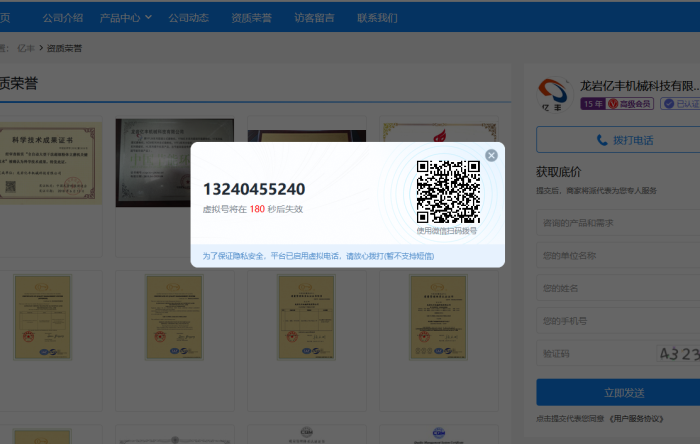700x444 pixels.
Task: Open the 用户服务协议 link
Action: pyautogui.click(x=638, y=417)
